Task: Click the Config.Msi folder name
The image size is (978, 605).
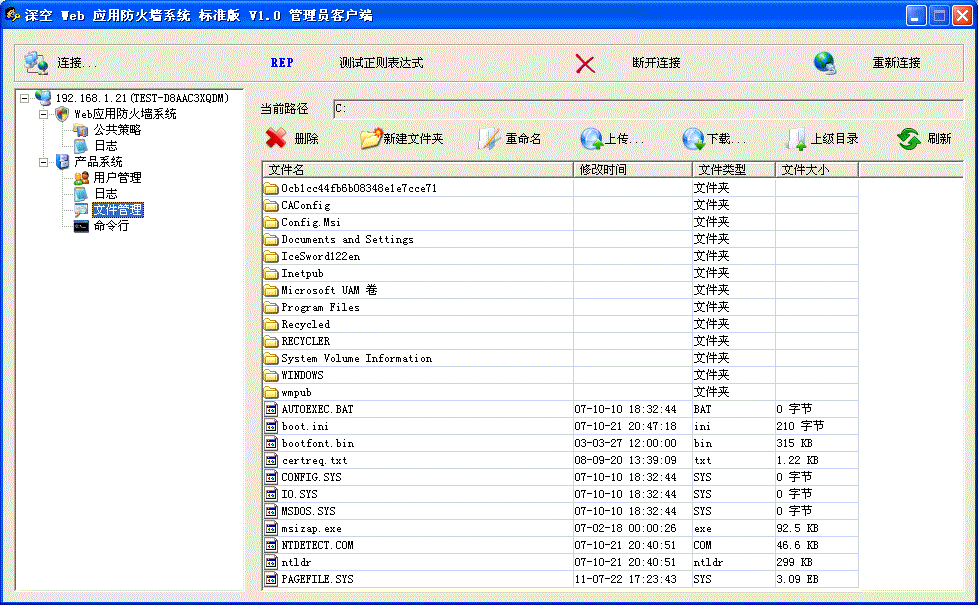Action: click(311, 222)
